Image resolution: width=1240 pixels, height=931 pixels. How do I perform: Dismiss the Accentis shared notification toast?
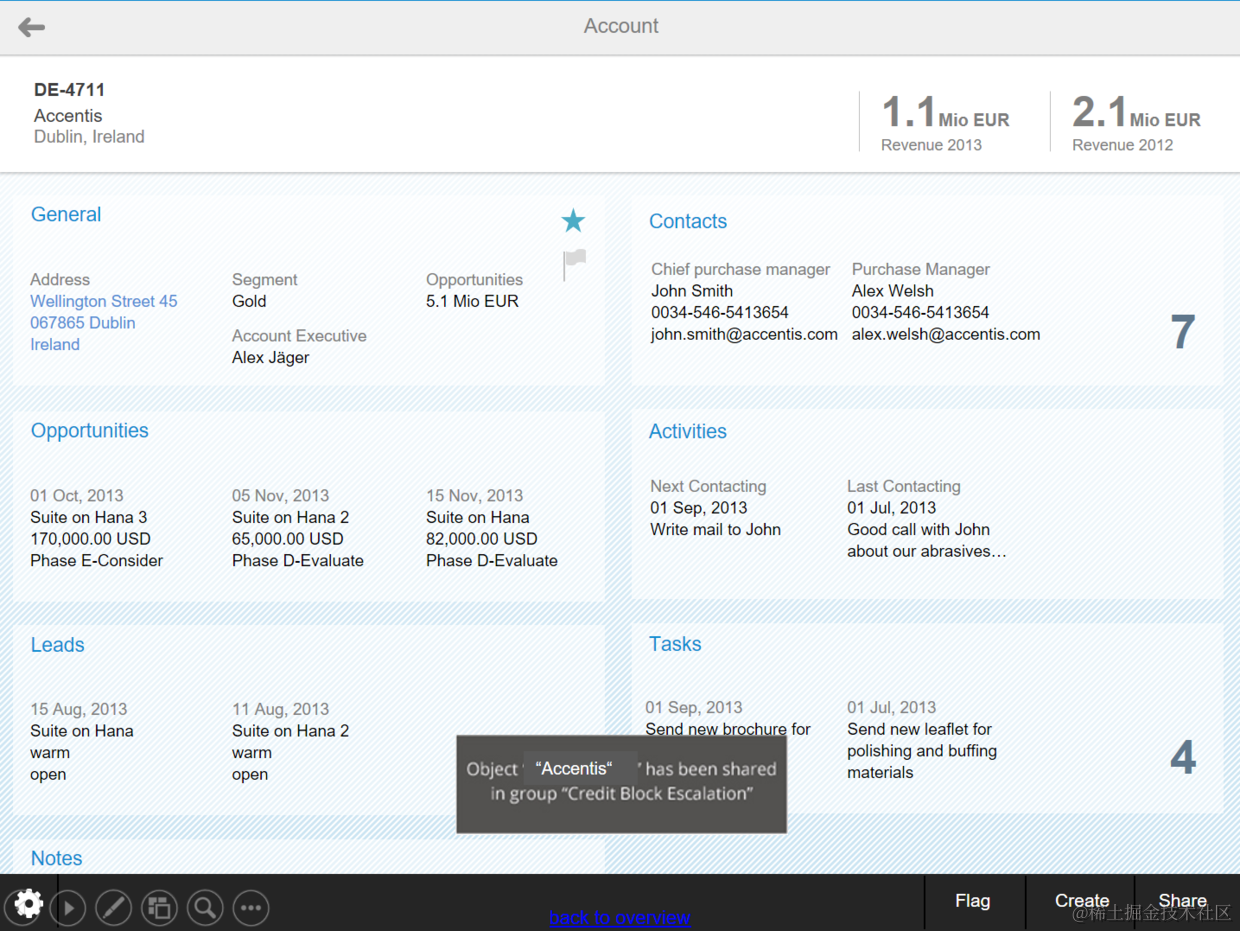coord(621,784)
